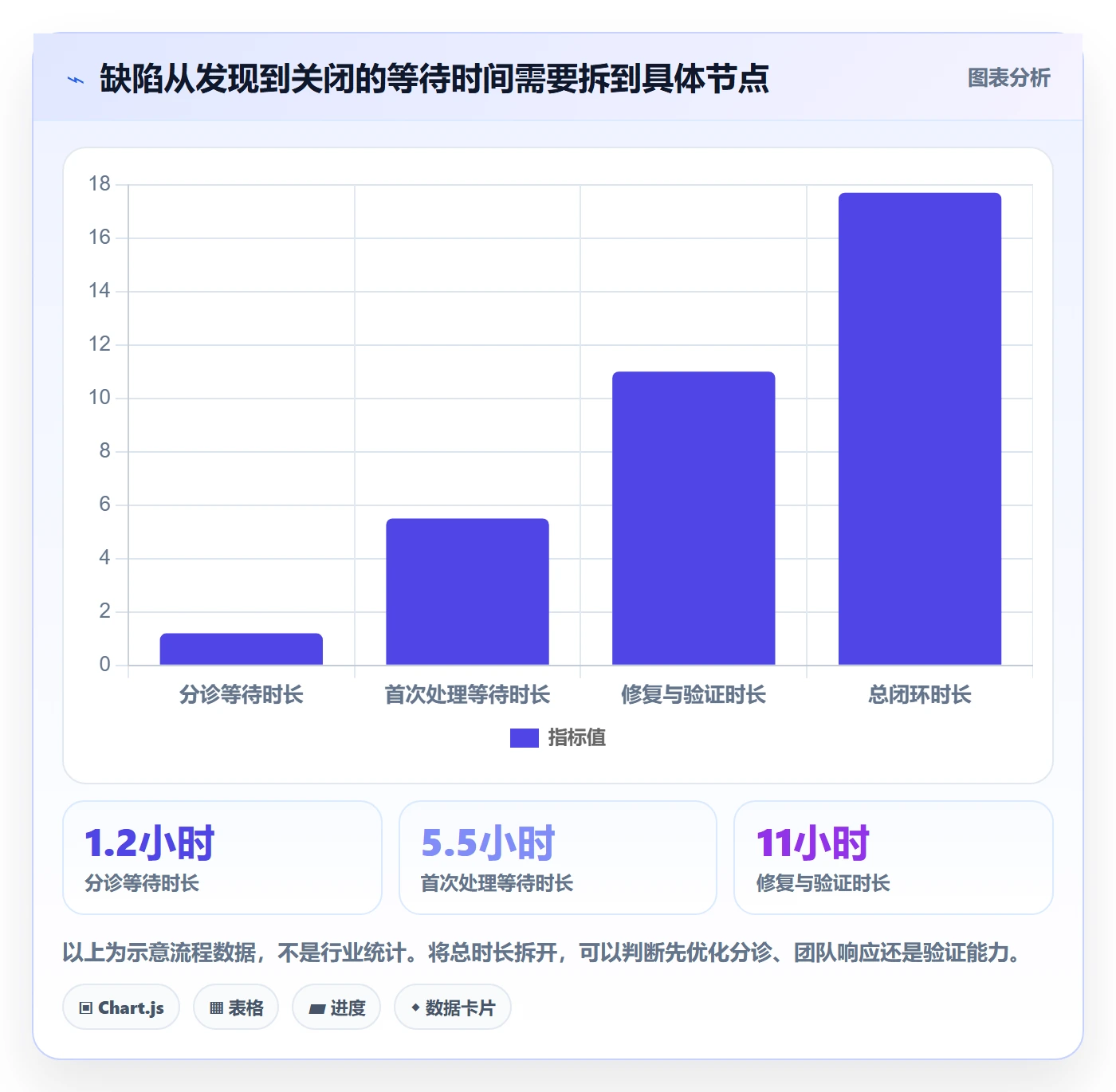1116x1092 pixels.
Task: Click the footnote text starting 以上为示意流程数据
Action: point(542,953)
